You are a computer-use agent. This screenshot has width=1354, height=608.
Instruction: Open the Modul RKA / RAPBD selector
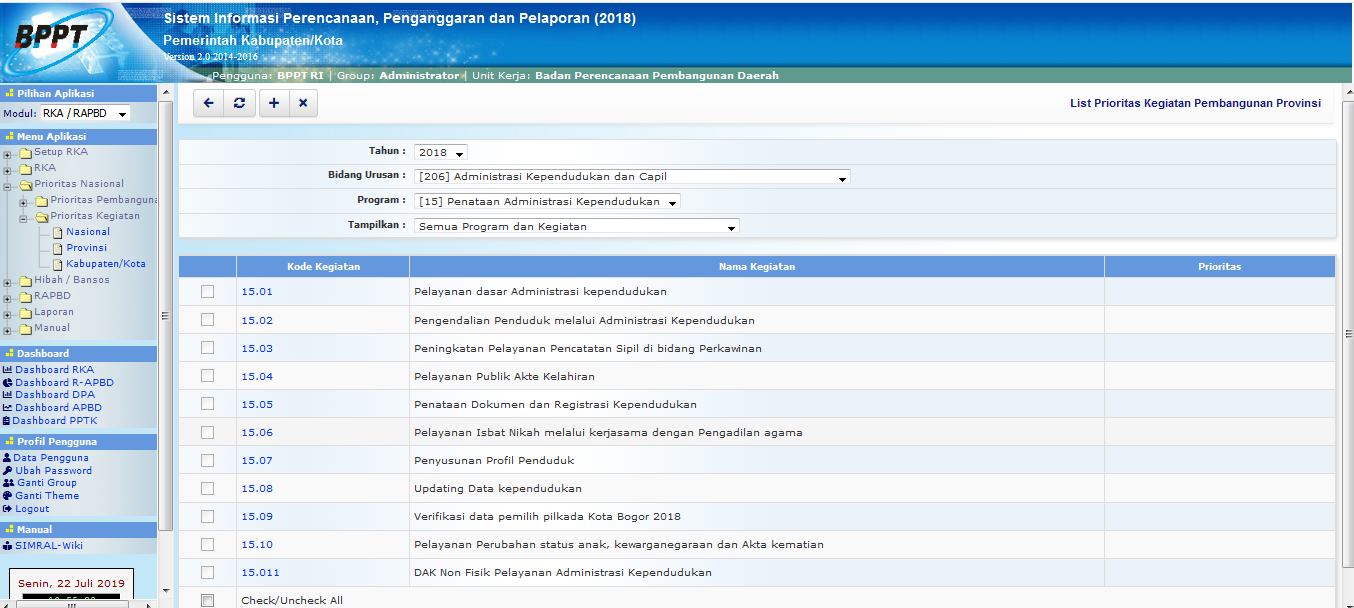(x=85, y=114)
